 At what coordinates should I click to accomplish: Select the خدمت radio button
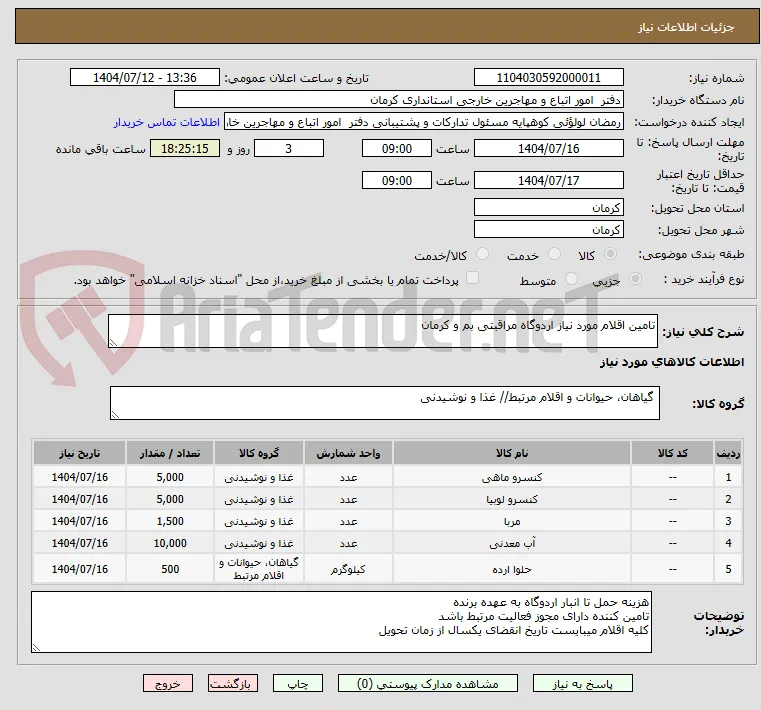(x=554, y=254)
